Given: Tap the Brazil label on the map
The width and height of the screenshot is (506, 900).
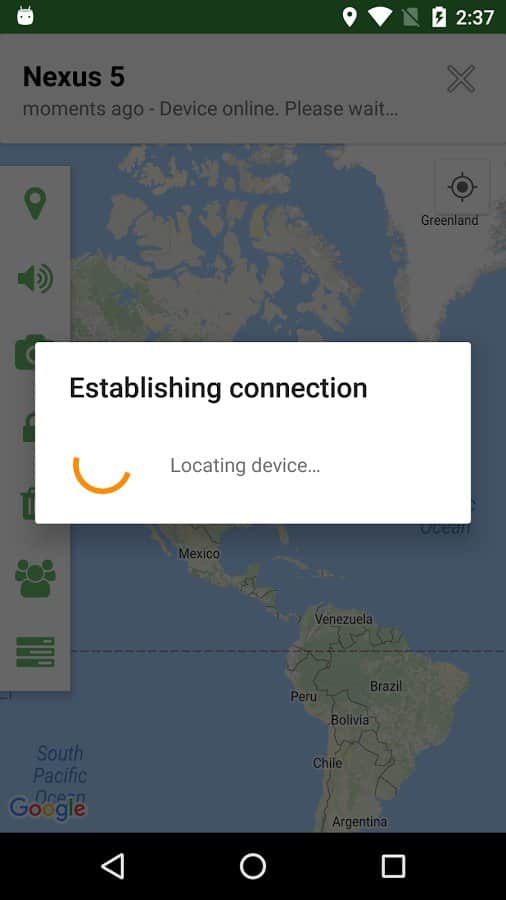Looking at the screenshot, I should (386, 686).
